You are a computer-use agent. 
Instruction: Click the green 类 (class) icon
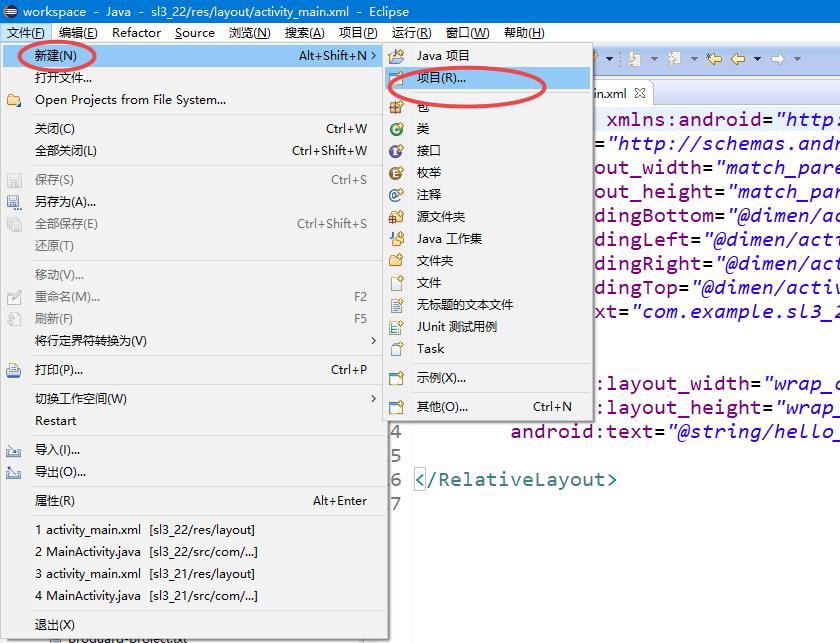pos(396,129)
